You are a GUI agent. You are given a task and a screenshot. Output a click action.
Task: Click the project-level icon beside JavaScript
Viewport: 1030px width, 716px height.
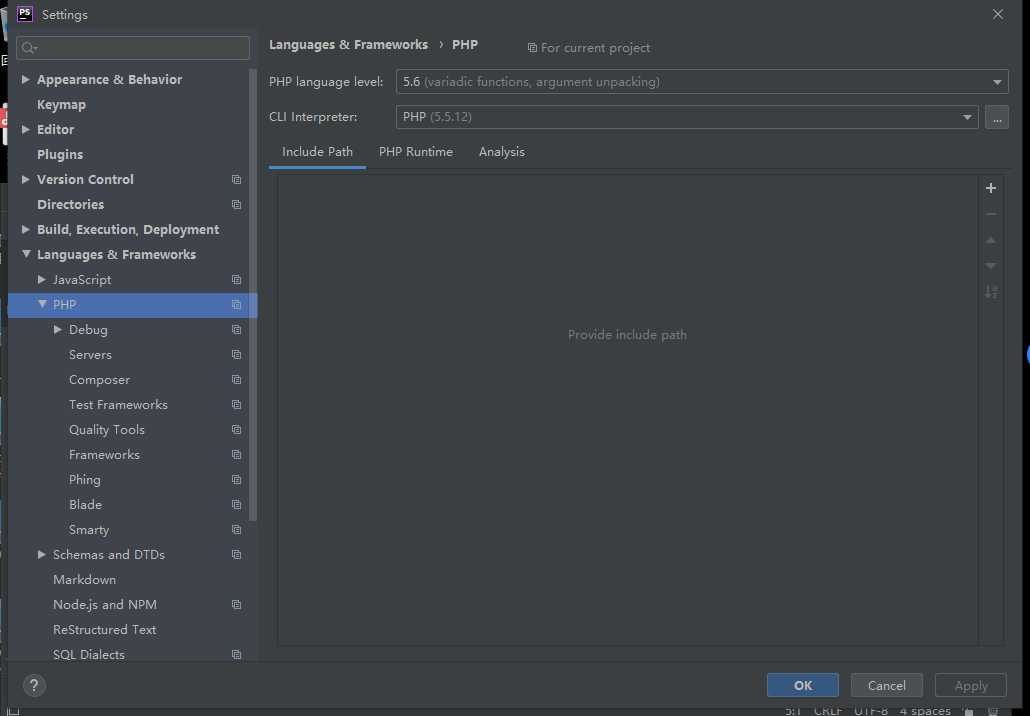(x=236, y=280)
